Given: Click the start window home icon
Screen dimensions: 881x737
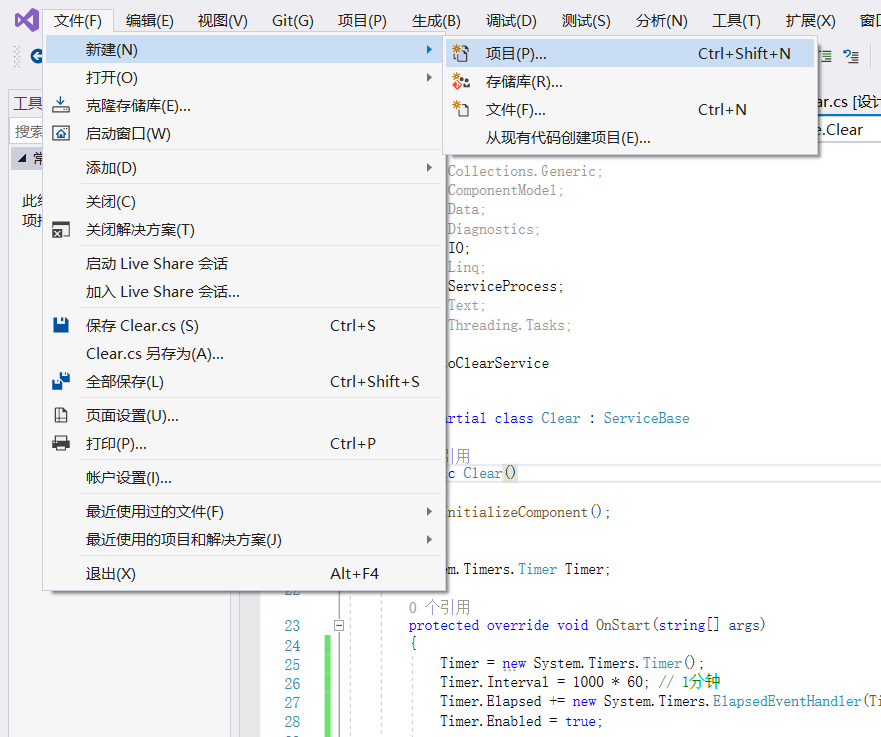Looking at the screenshot, I should (61, 133).
